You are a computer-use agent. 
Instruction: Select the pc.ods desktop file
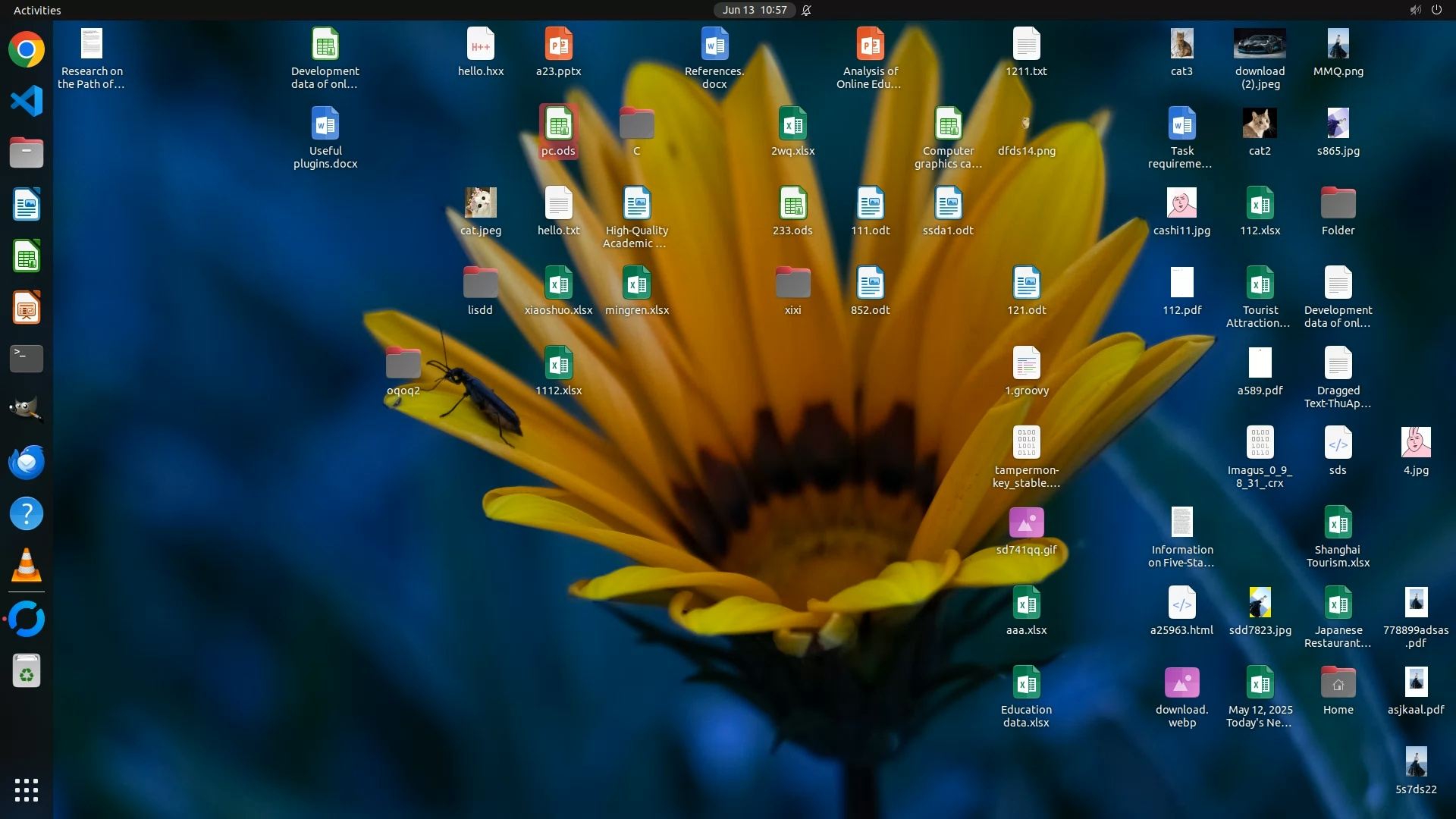[559, 125]
